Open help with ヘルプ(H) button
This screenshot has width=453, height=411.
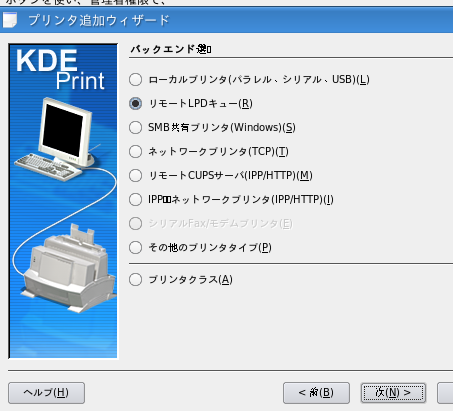(46, 393)
